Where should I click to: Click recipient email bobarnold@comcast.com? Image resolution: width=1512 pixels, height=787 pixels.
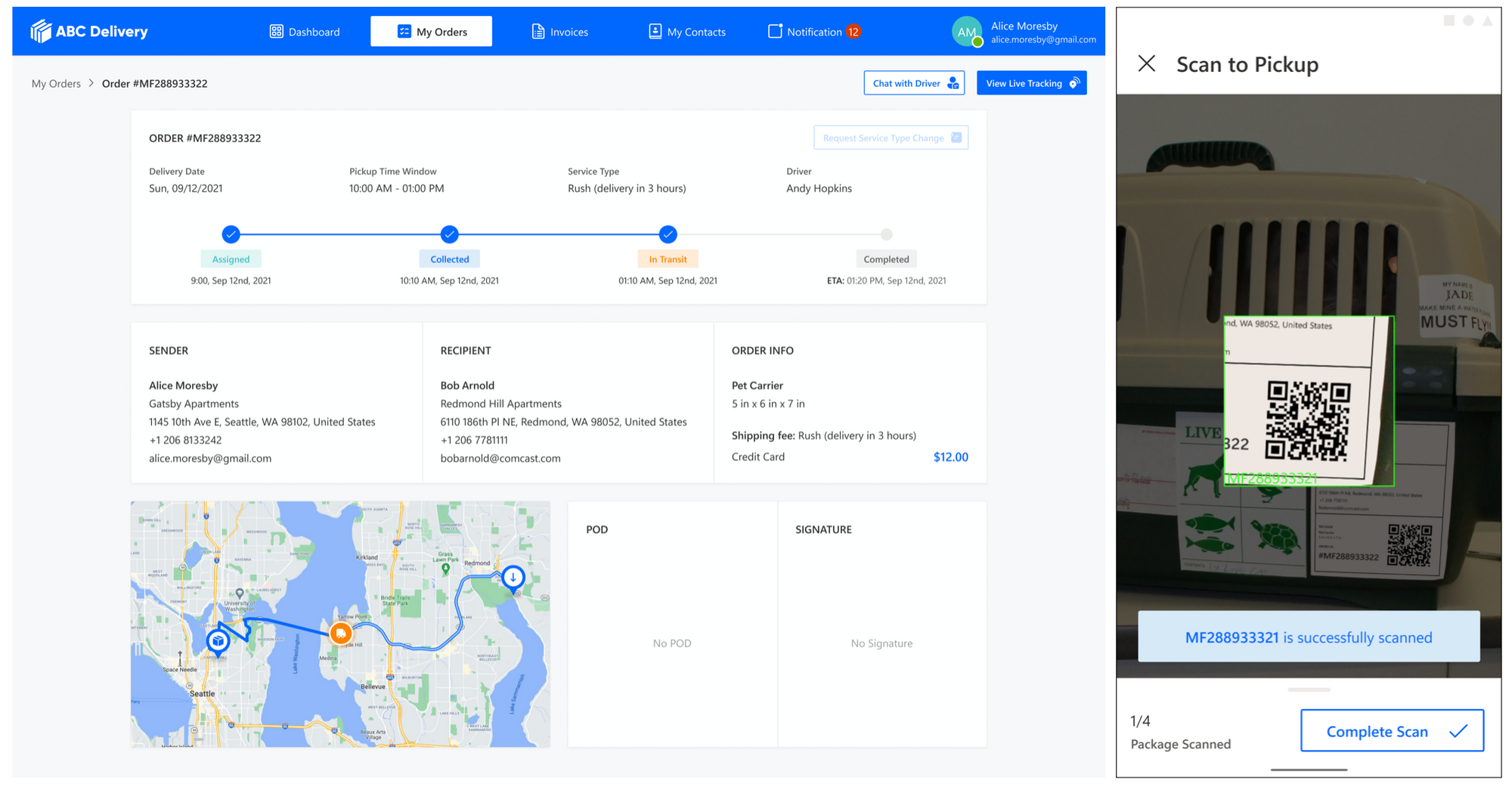point(500,458)
